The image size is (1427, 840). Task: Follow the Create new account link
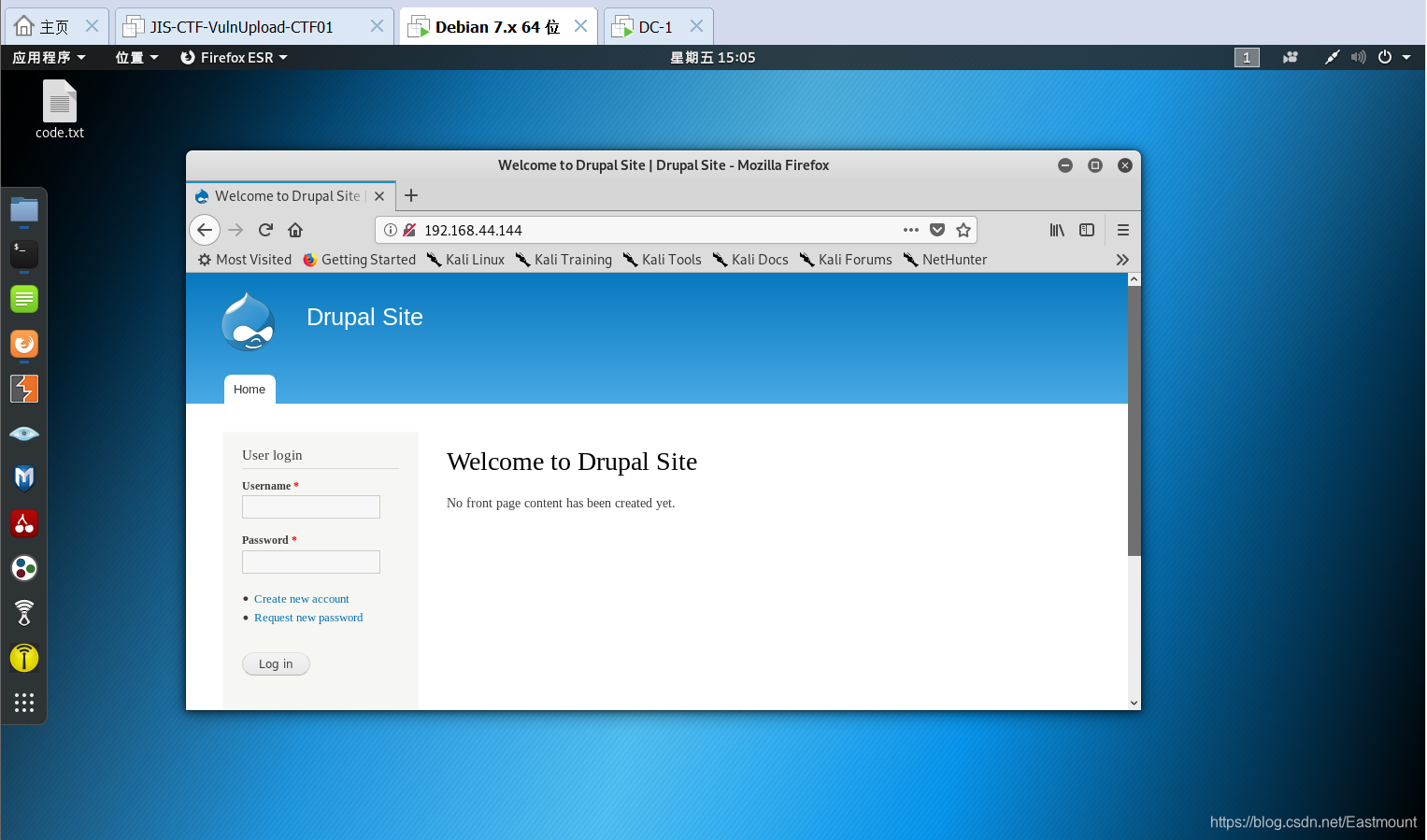coord(301,599)
